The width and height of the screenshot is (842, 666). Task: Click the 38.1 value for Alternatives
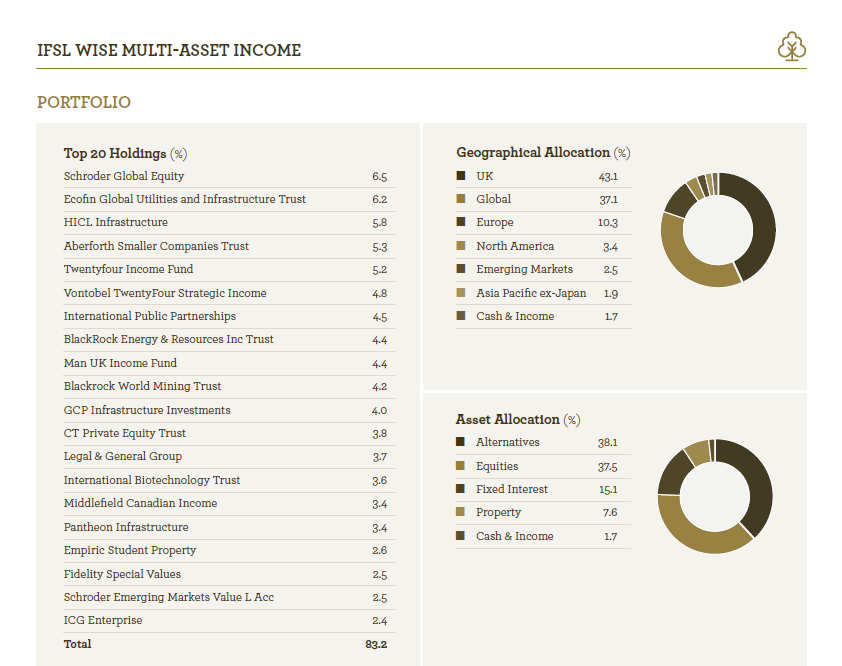[608, 443]
